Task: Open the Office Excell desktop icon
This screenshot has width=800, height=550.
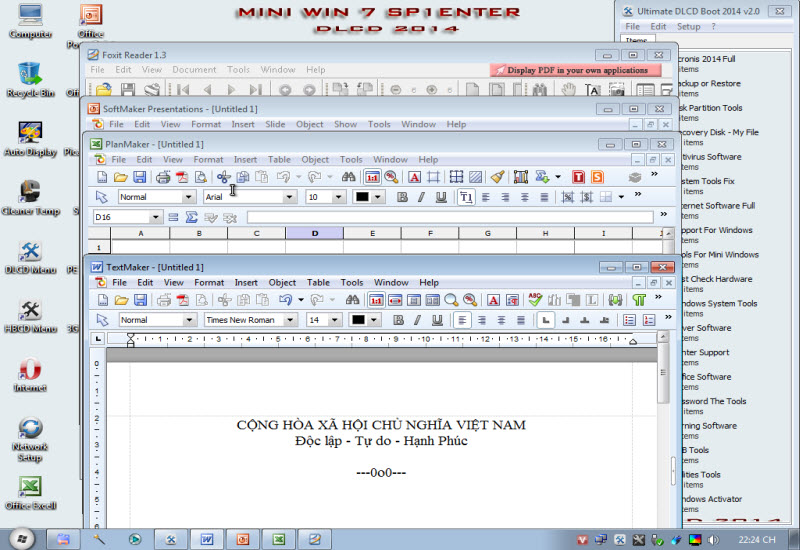Action: point(30,493)
